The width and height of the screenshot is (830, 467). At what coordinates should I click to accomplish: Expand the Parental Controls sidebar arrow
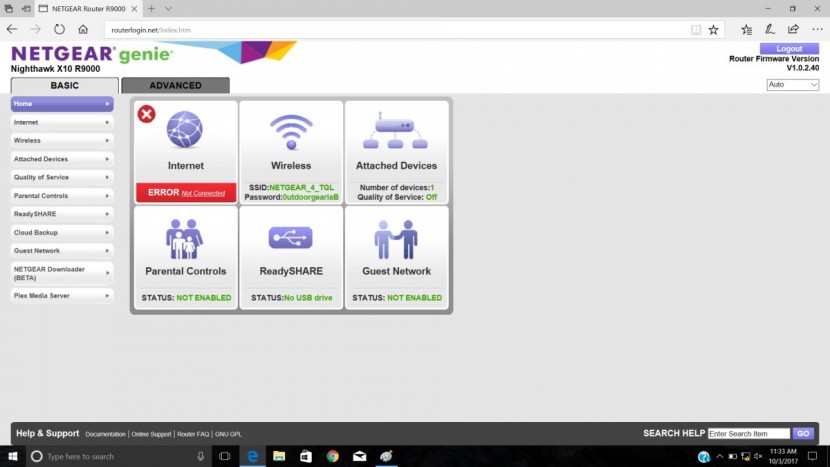(107, 195)
